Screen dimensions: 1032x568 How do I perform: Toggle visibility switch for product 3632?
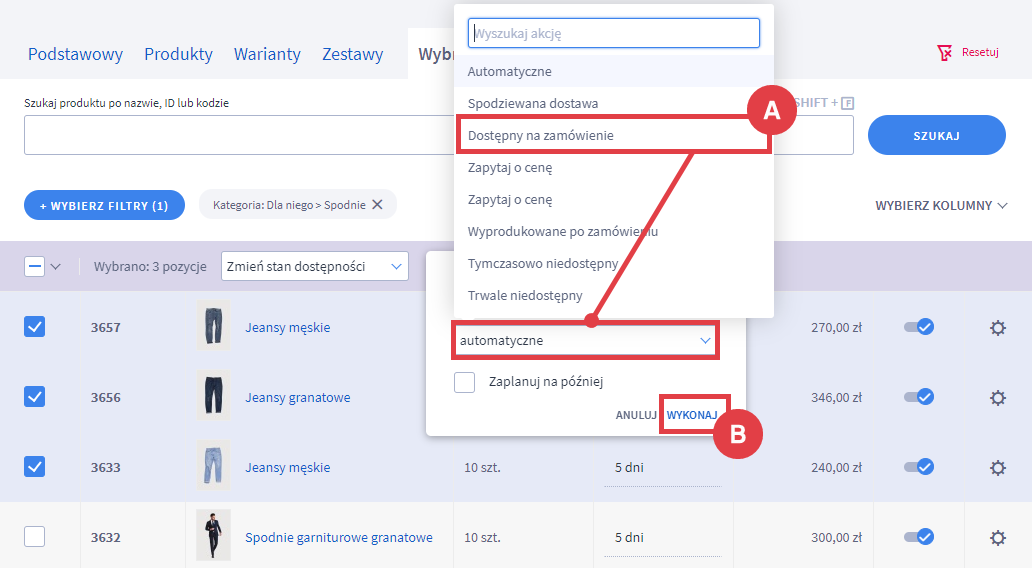919,536
